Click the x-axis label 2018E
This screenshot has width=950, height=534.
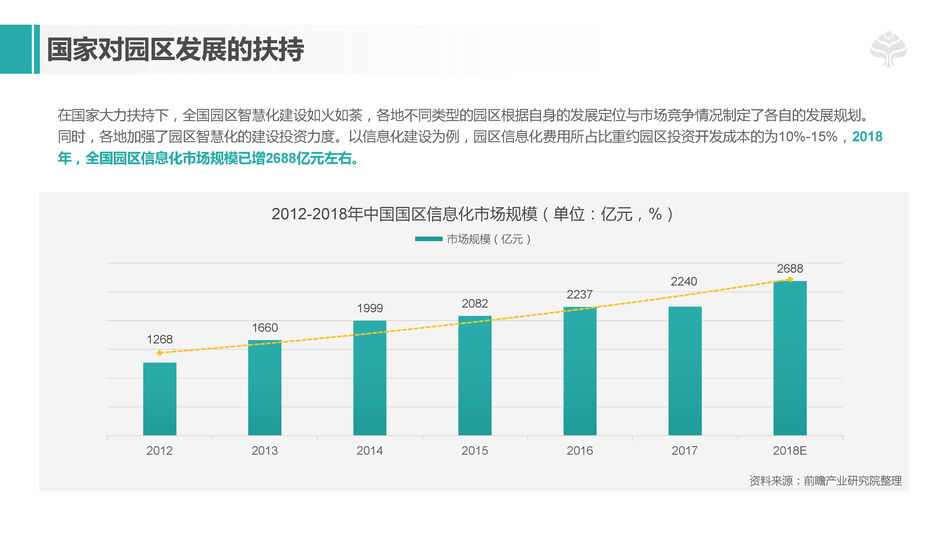pyautogui.click(x=790, y=451)
